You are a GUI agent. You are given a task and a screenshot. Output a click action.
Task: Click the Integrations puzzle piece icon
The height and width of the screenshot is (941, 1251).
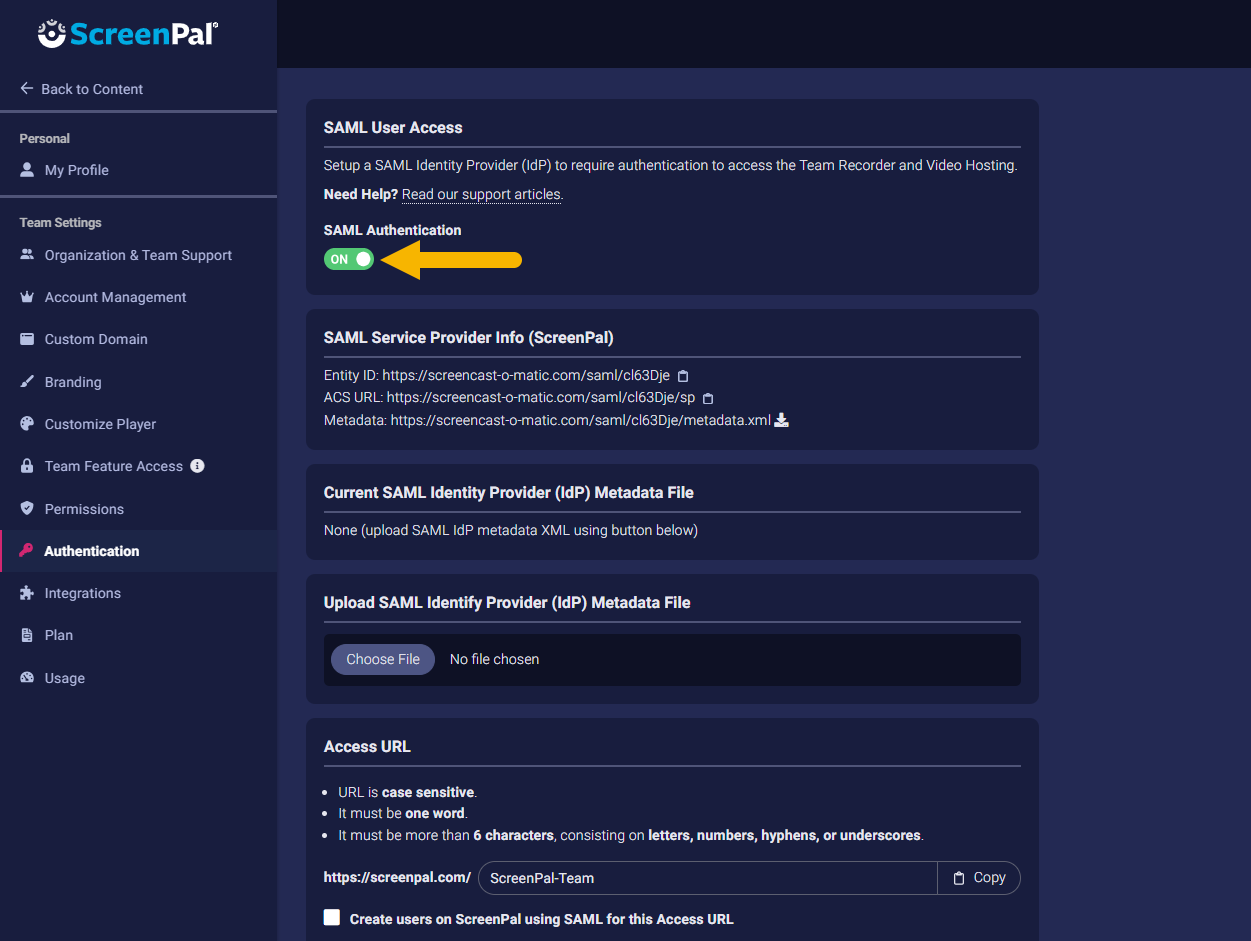click(x=27, y=593)
